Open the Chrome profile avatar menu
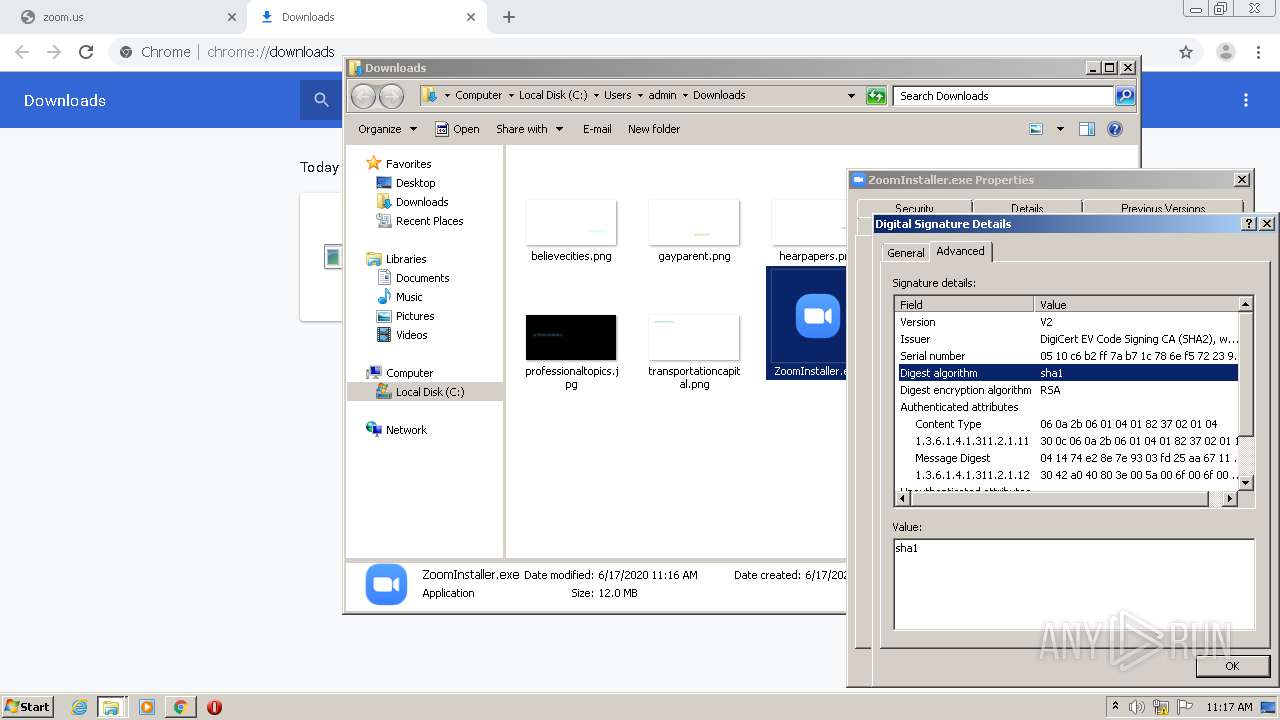 coord(1225,52)
